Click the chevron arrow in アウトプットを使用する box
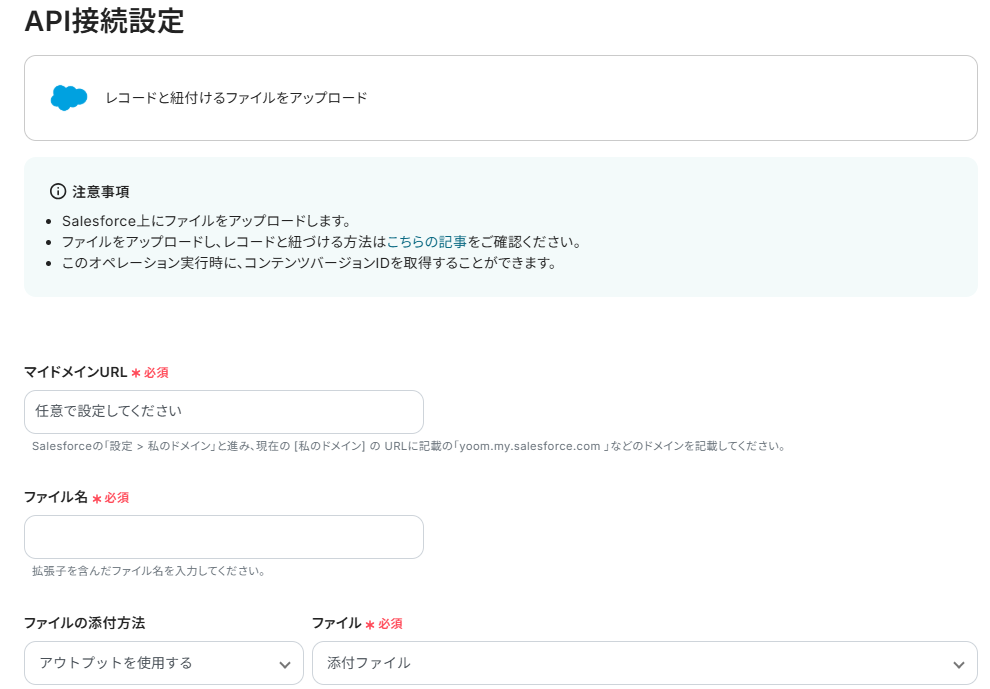990x689 pixels. (284, 664)
